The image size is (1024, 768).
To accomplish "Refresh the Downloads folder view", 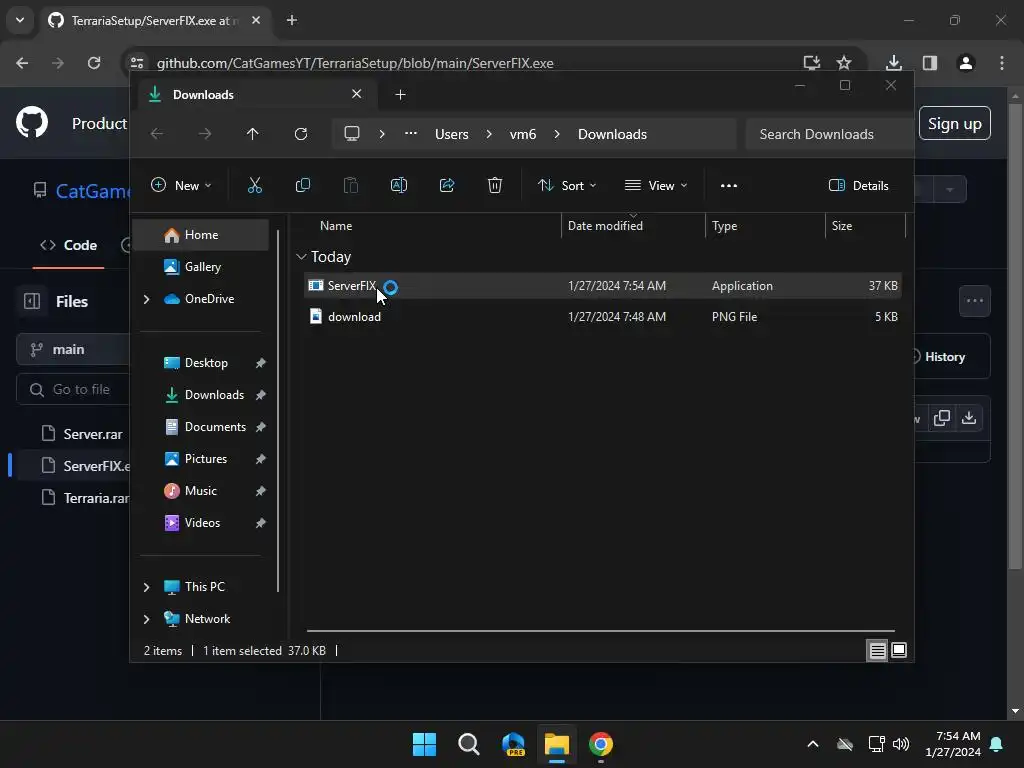I will coord(300,134).
